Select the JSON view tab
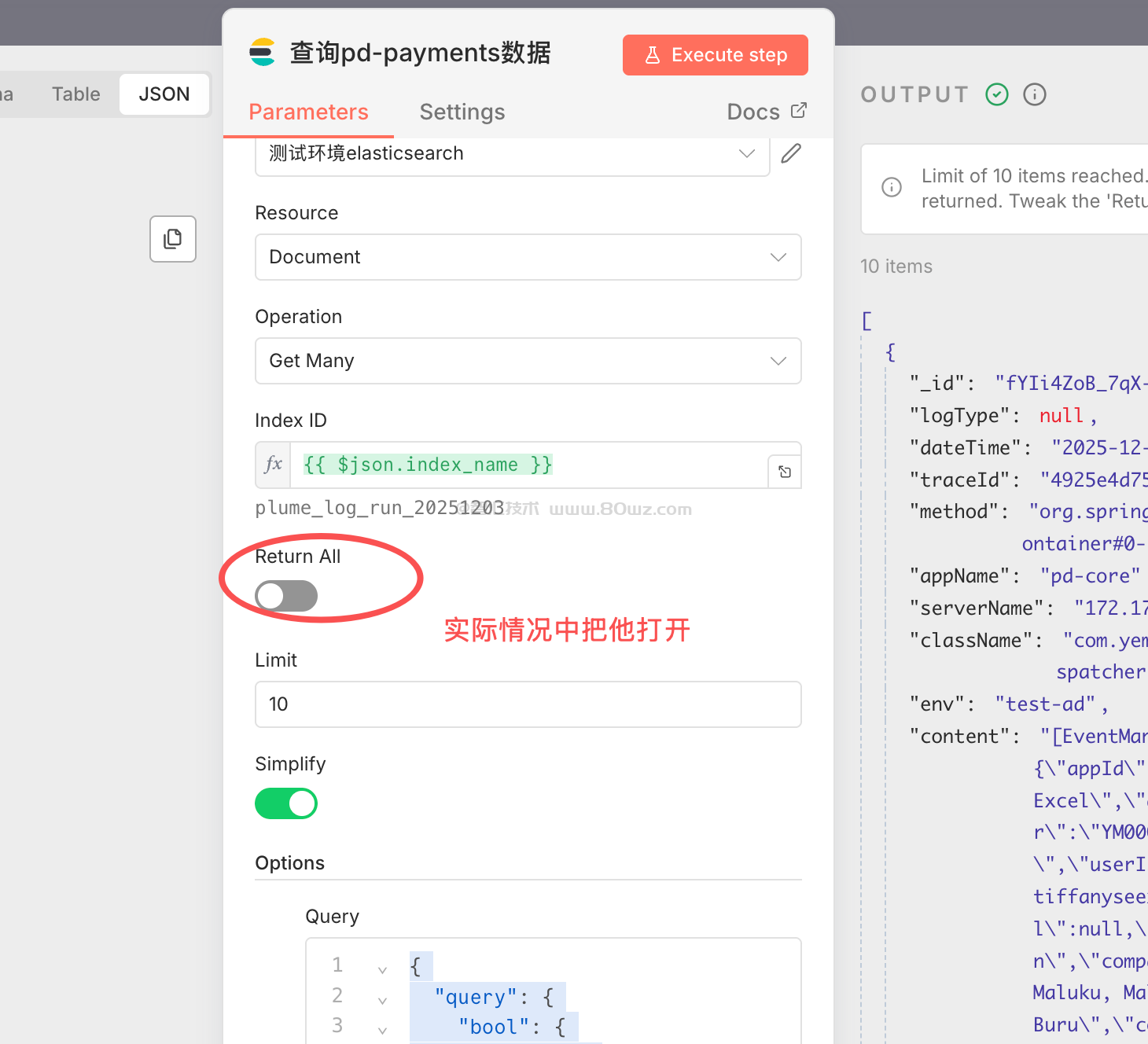This screenshot has height=1044, width=1148. 164,94
